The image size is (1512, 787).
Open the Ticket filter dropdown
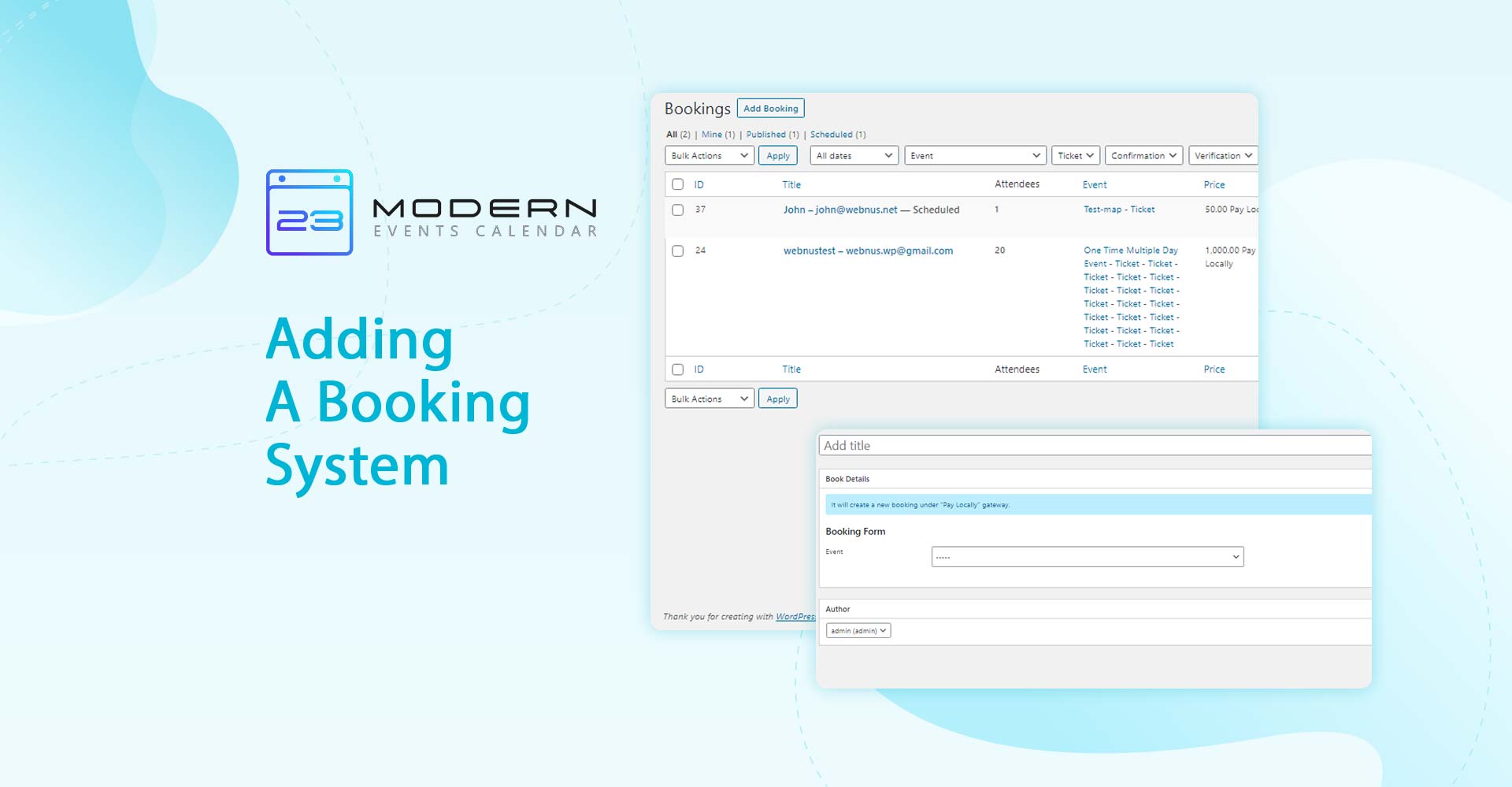coord(1076,156)
